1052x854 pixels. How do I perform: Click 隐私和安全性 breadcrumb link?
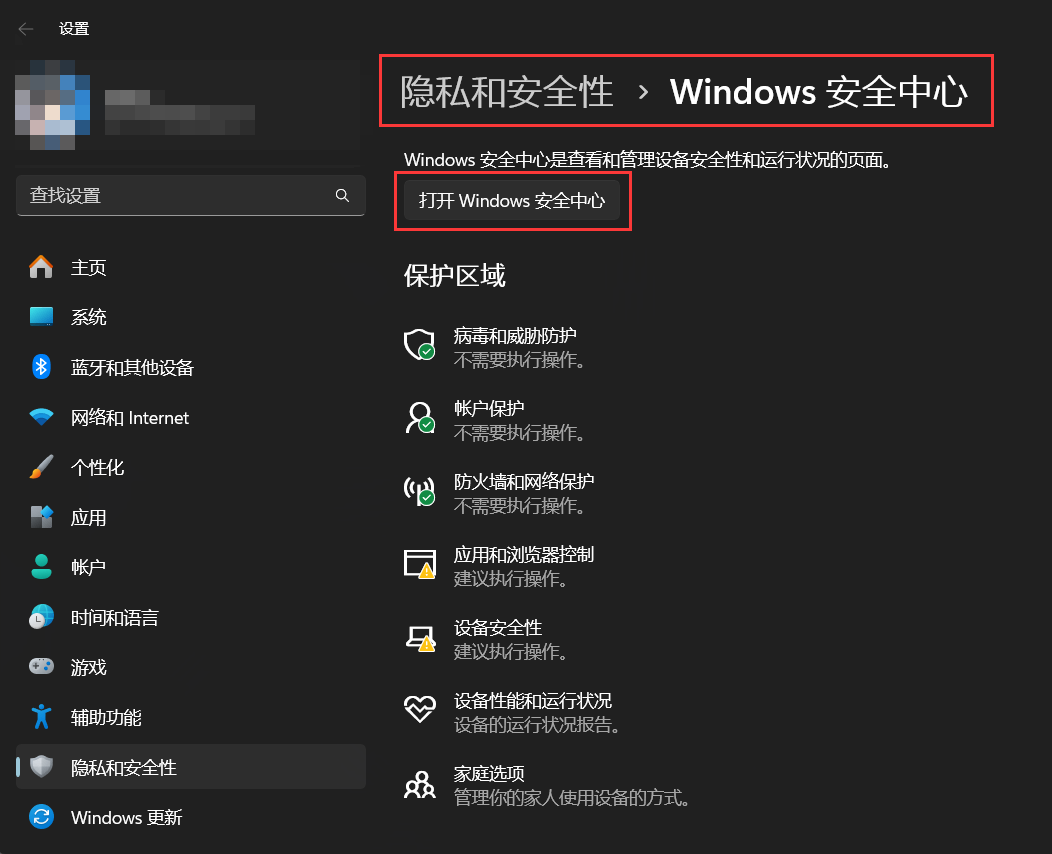[506, 92]
